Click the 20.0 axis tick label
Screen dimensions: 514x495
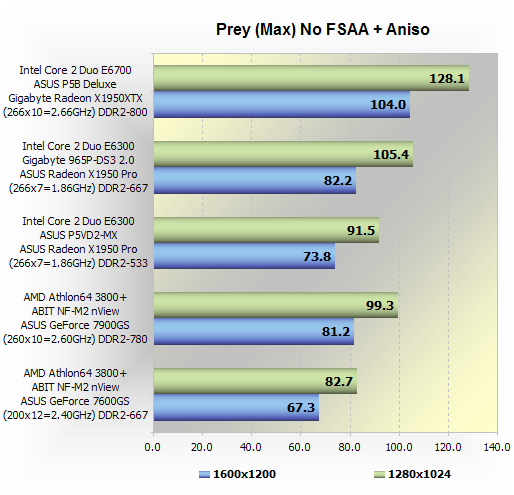click(202, 447)
